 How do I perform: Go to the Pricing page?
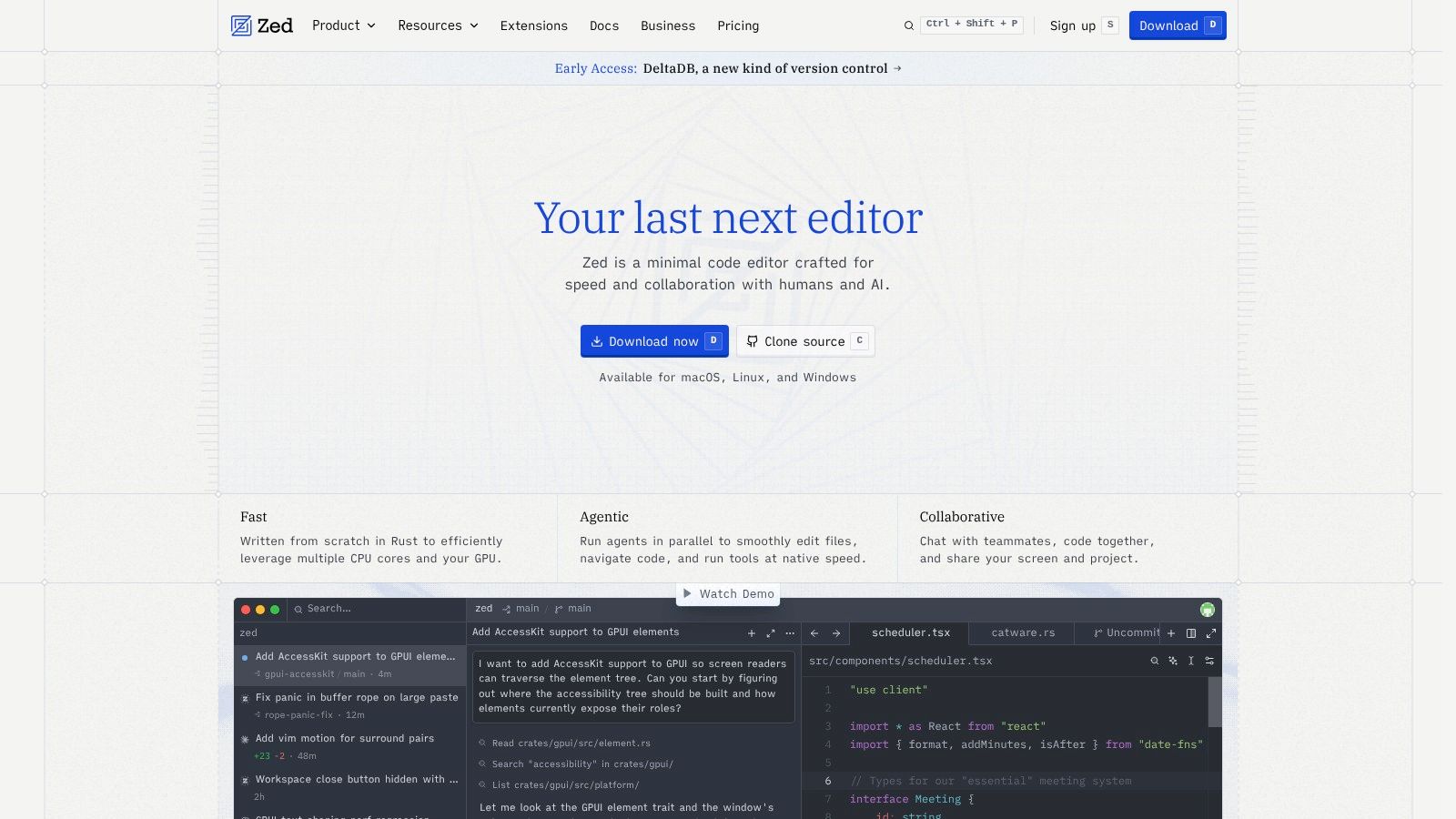click(x=738, y=25)
